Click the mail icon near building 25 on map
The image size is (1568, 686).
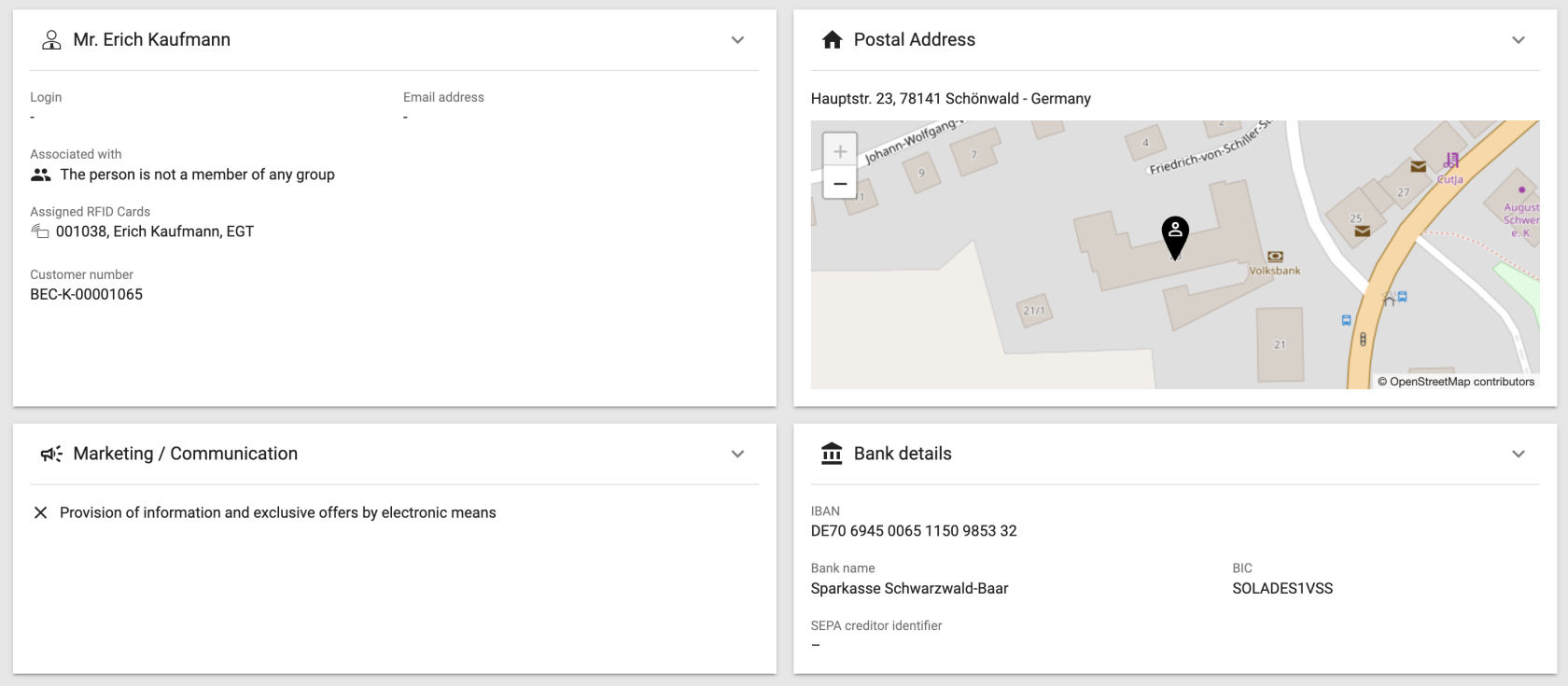click(x=1363, y=231)
